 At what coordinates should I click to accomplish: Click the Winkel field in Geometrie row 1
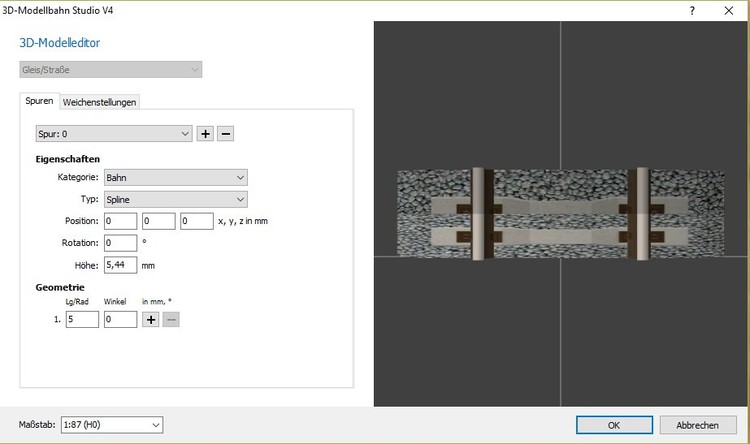(x=121, y=319)
